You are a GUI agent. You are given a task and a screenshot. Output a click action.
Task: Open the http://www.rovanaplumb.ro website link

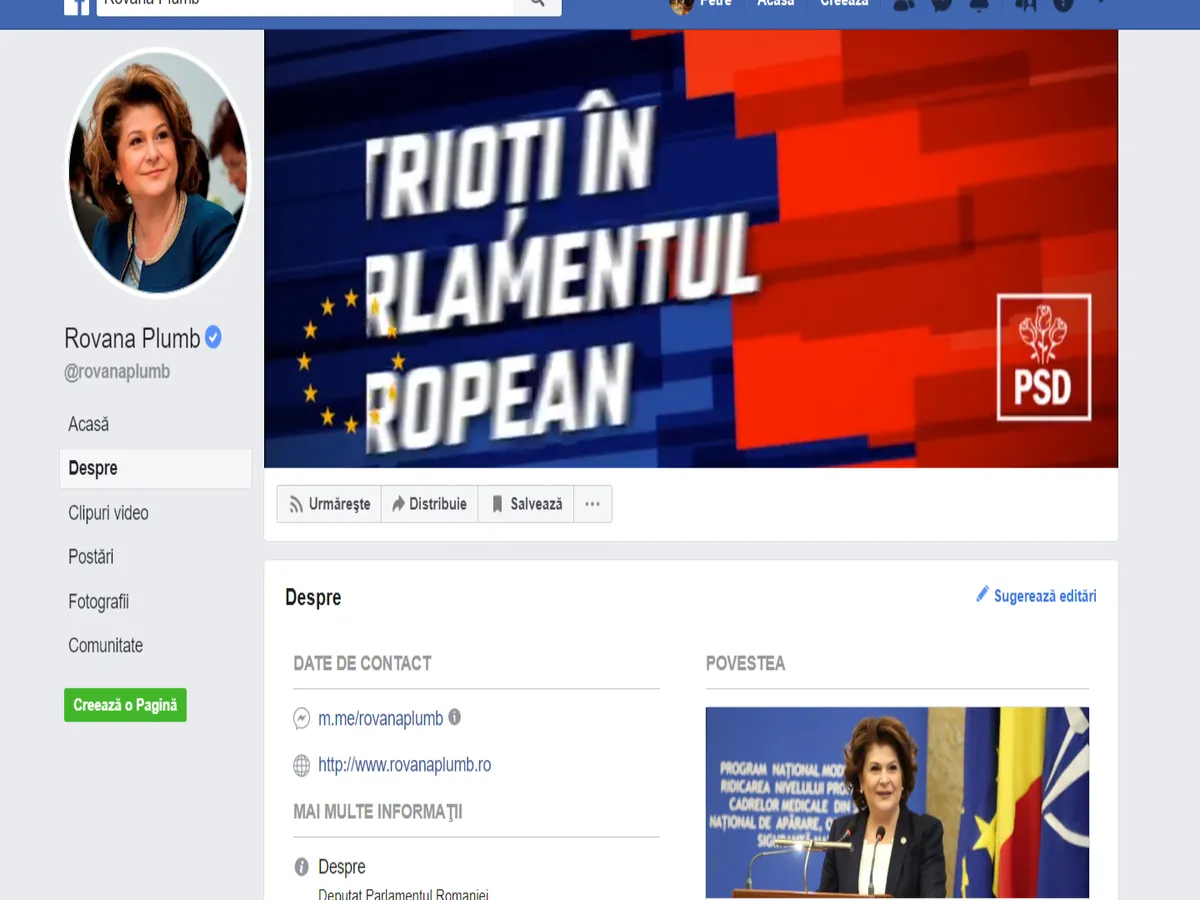405,765
